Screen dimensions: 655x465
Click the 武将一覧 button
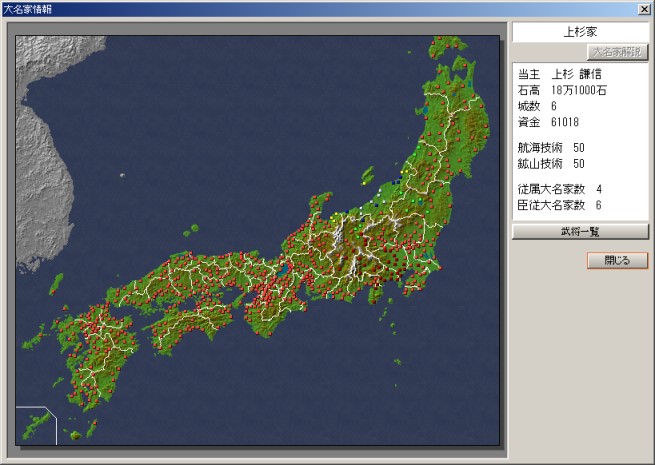point(580,232)
